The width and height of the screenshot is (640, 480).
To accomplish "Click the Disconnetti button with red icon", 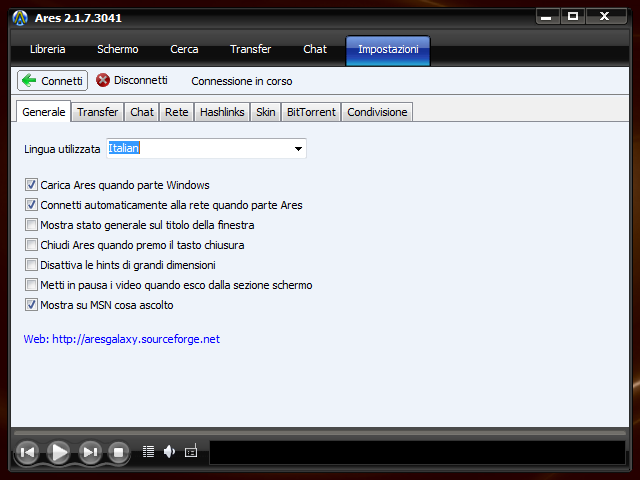I will pos(132,80).
